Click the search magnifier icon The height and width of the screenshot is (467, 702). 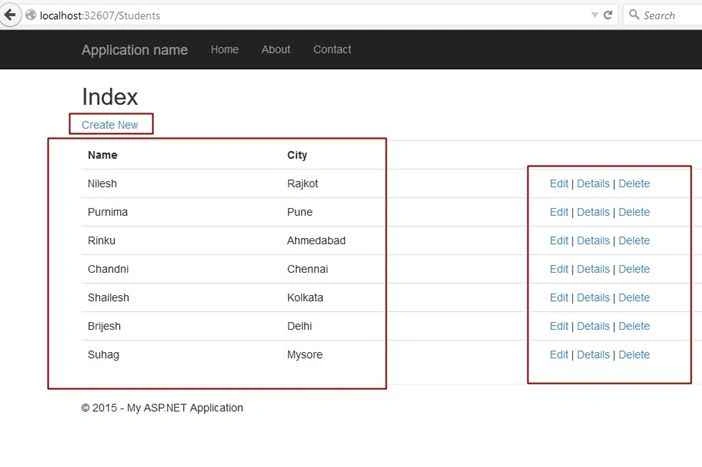pos(634,15)
